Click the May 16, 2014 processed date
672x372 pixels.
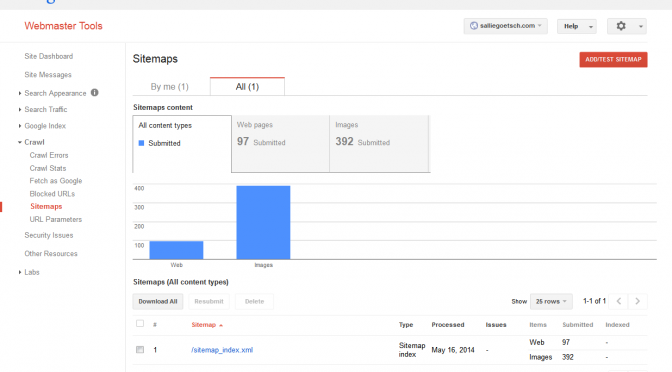click(453, 350)
